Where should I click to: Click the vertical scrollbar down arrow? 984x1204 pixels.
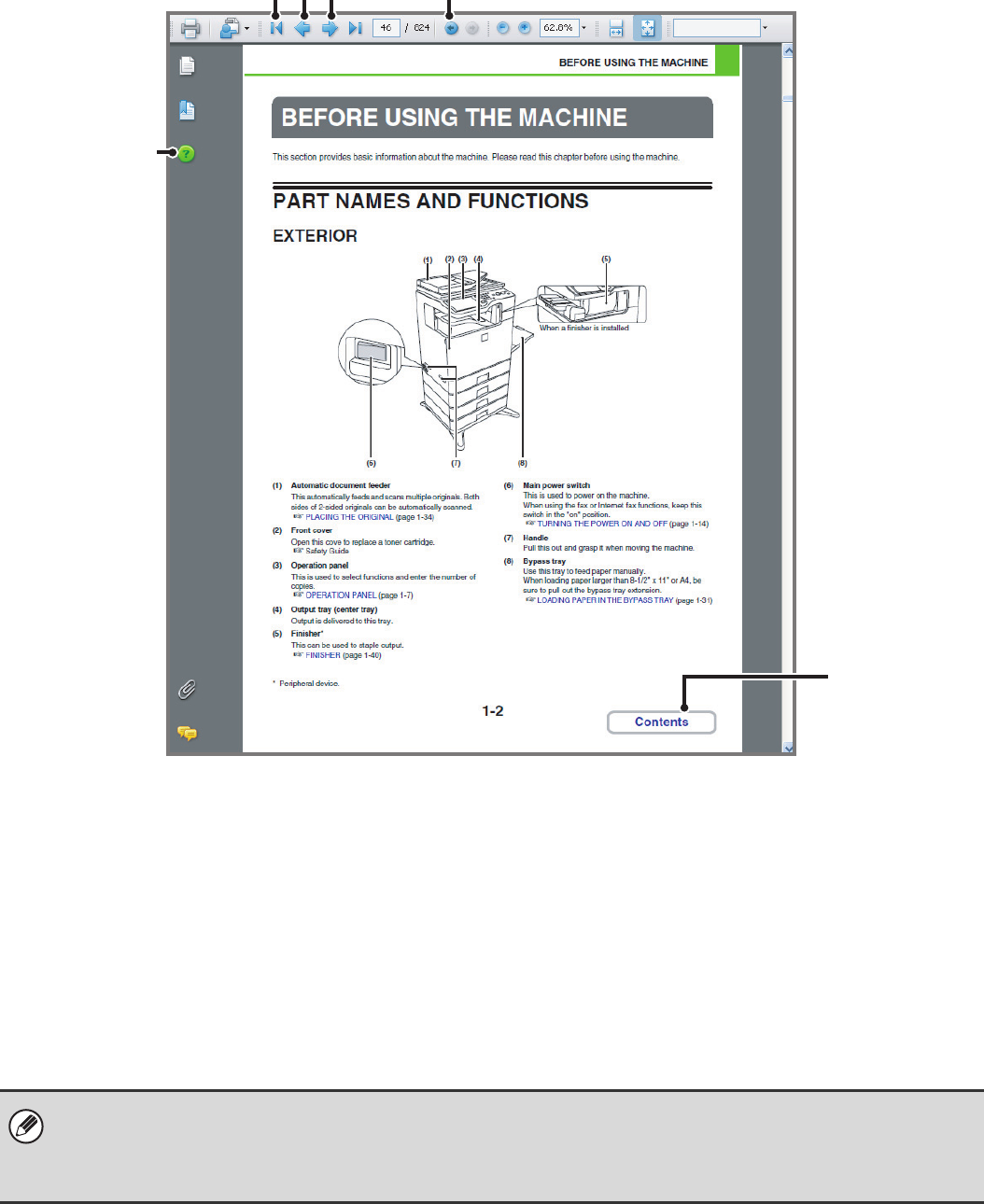pos(789,748)
